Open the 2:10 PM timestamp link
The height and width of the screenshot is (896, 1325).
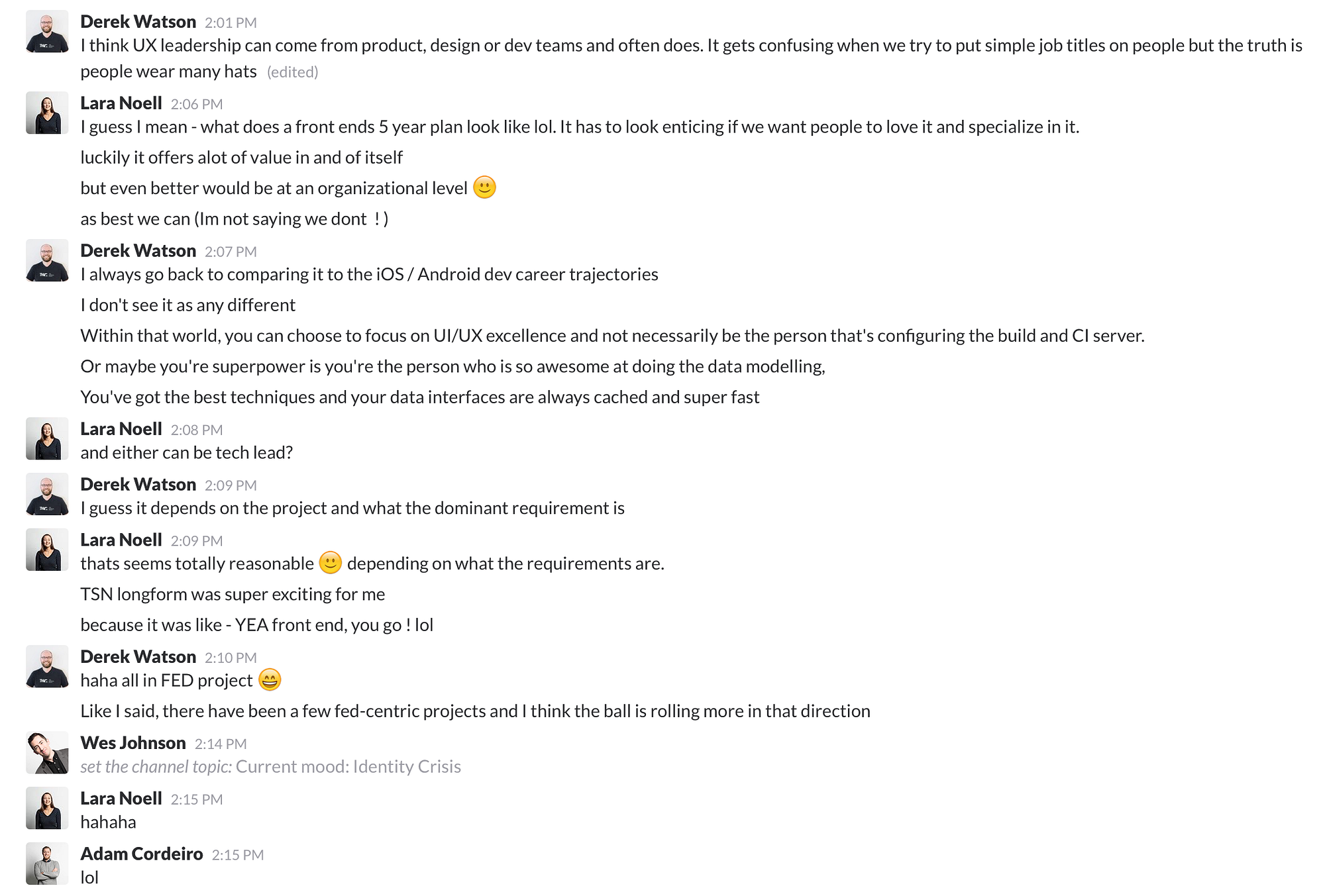[231, 658]
